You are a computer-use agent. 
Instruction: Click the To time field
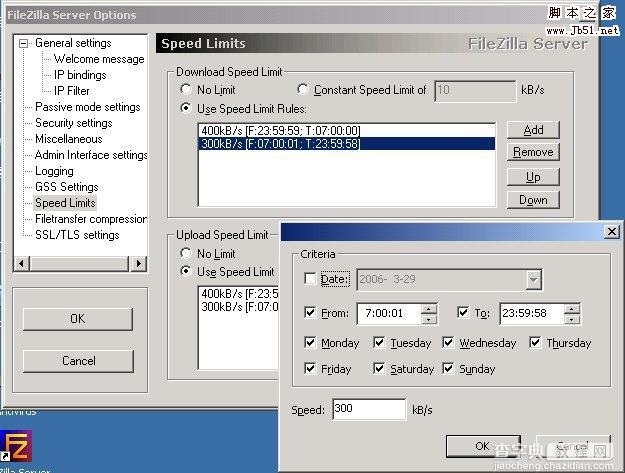[x=531, y=314]
